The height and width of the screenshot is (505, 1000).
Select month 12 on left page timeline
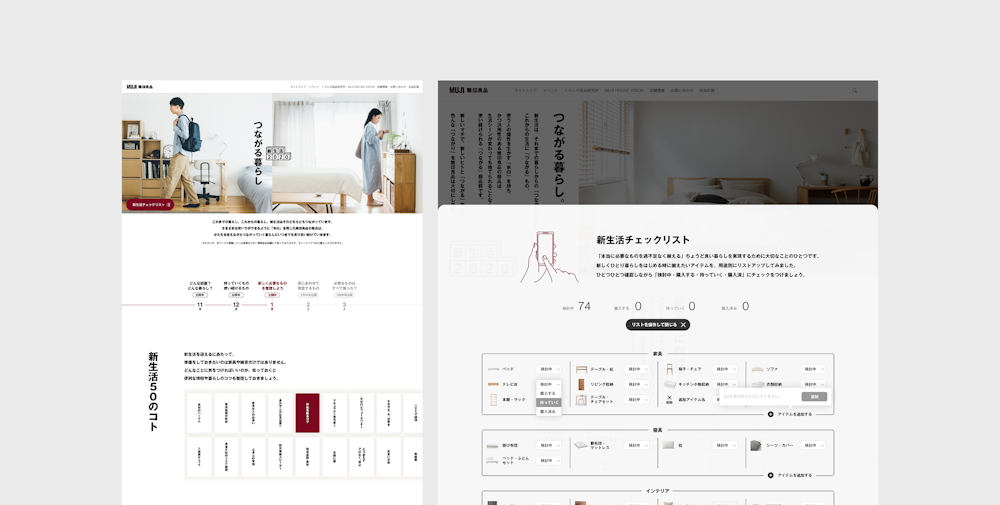[236, 305]
